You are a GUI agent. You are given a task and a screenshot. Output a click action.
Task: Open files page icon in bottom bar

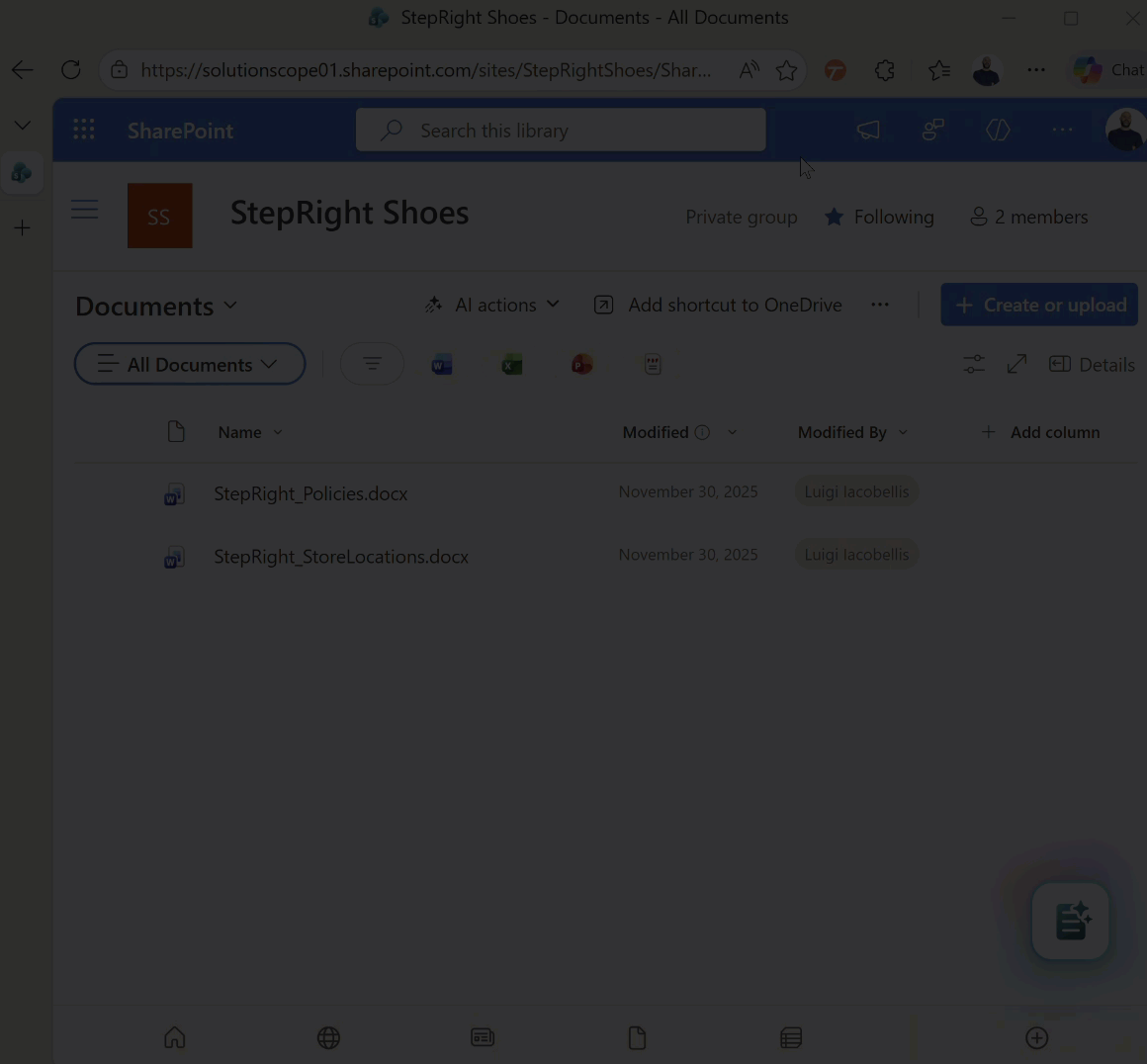637,1037
